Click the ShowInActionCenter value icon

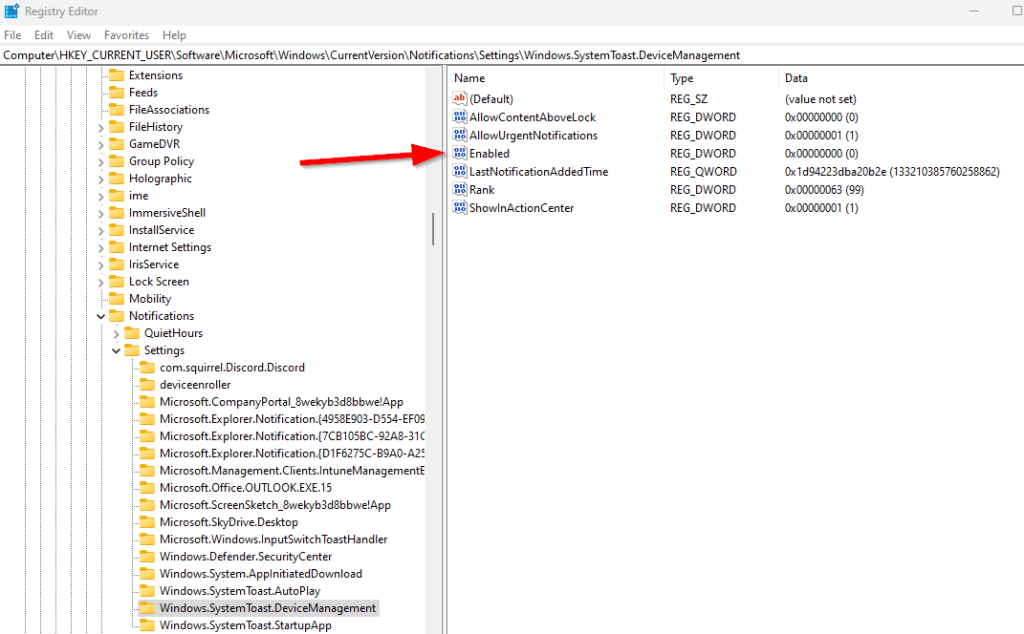click(460, 208)
